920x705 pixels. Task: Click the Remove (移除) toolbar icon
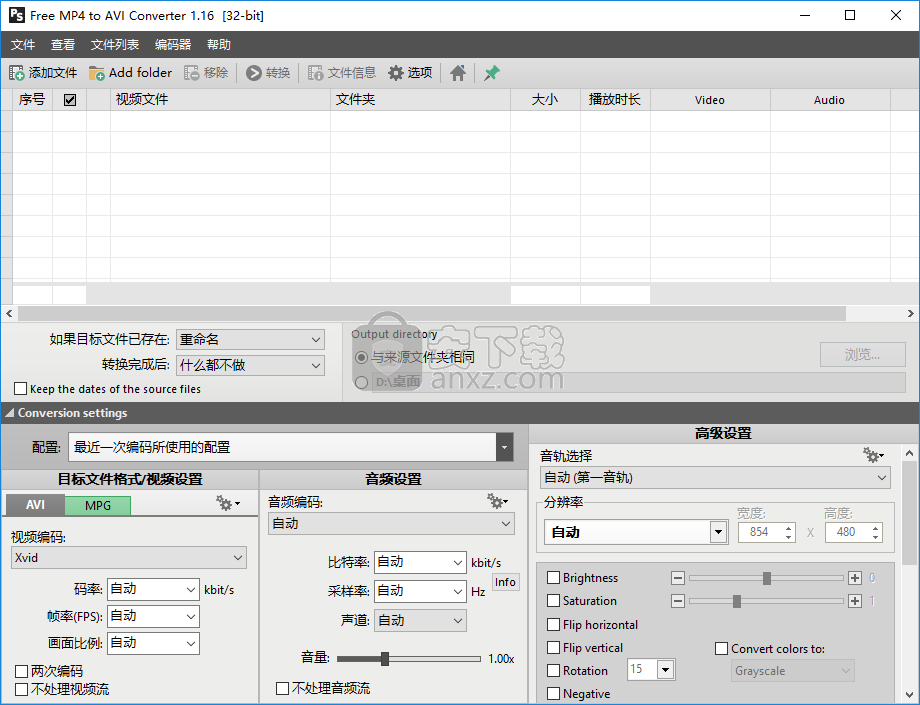click(191, 73)
